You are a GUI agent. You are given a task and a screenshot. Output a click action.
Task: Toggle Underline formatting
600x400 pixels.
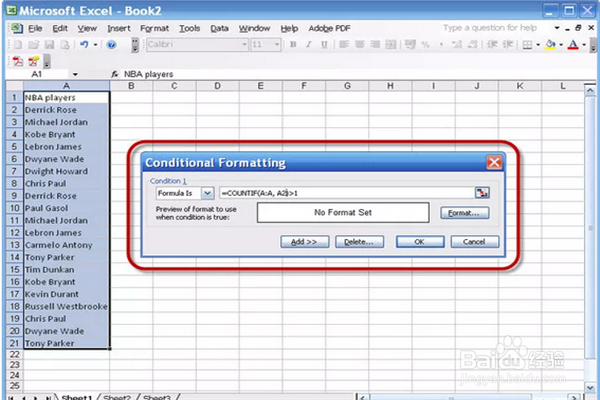pos(324,45)
